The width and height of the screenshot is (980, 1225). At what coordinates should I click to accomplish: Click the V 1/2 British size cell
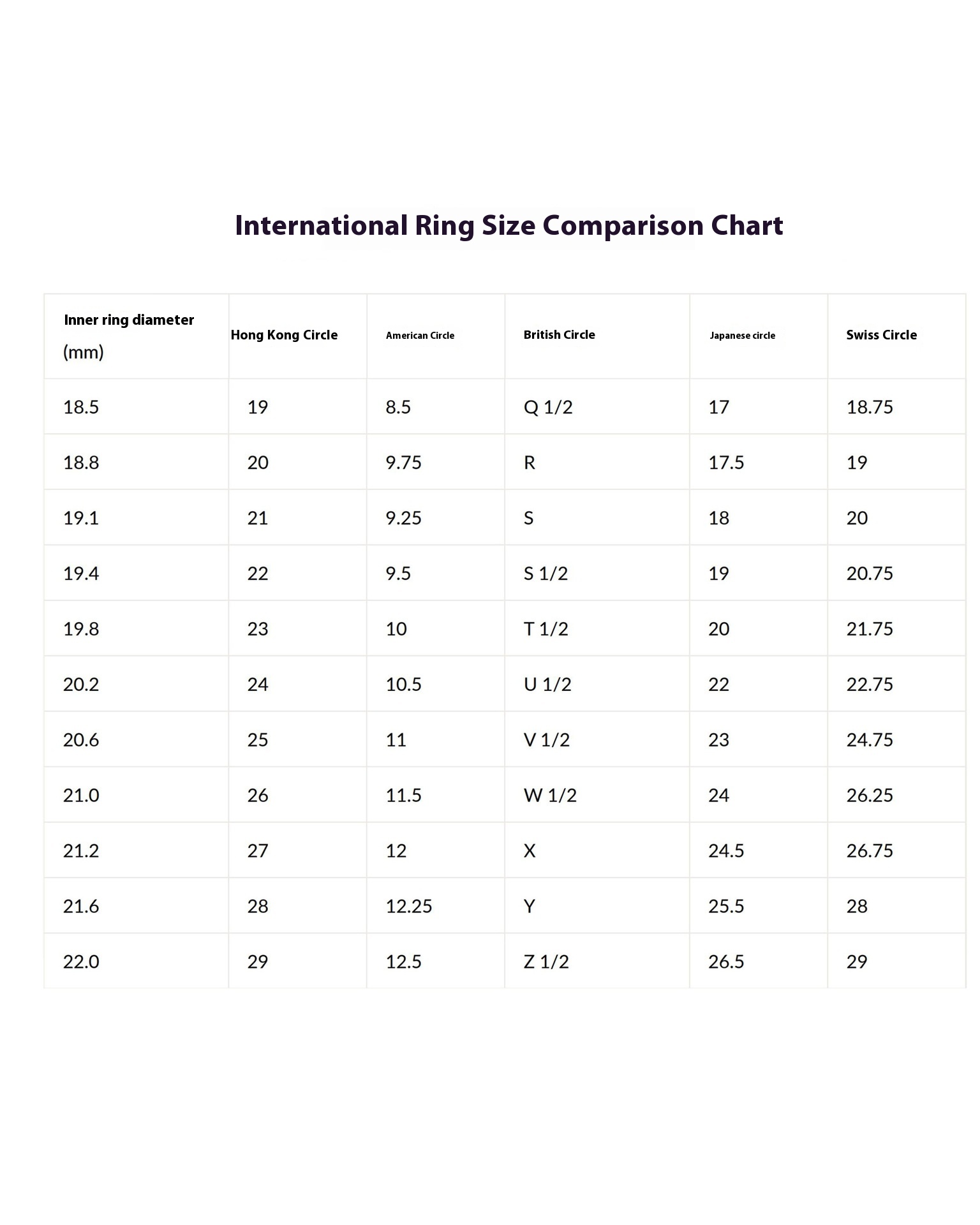point(597,739)
